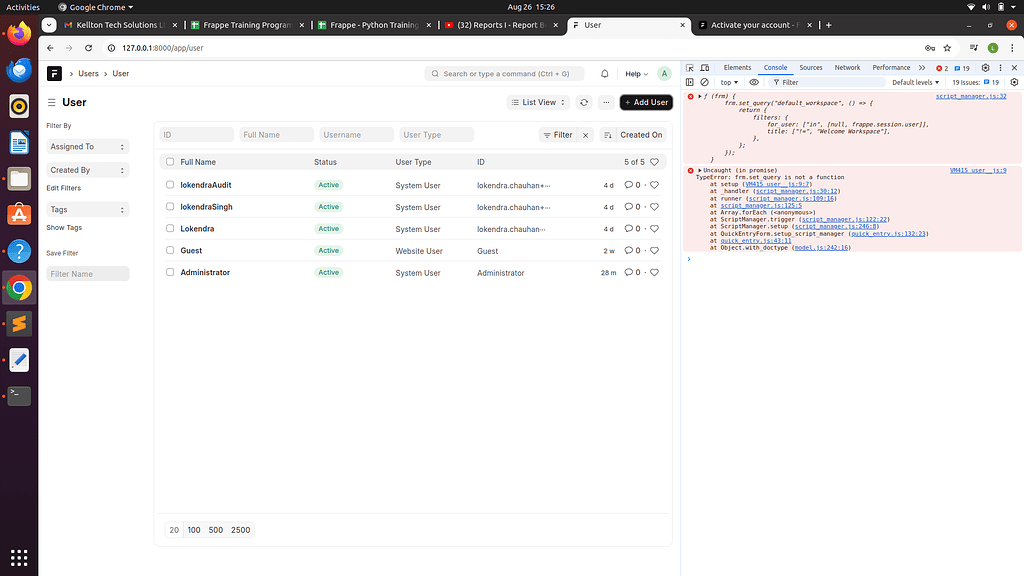
Task: Open LibreOffice Writer from the dock
Action: [19, 142]
